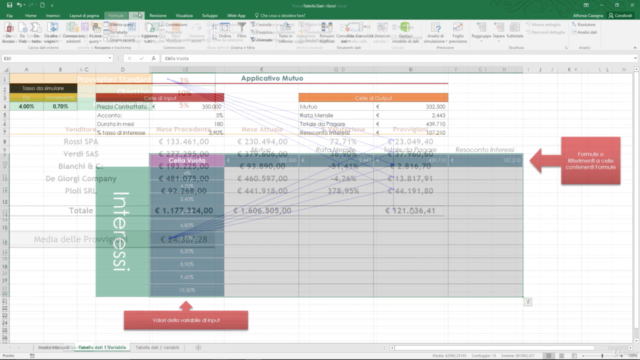
Task: Click the horizontal scrollbar
Action: point(494,348)
